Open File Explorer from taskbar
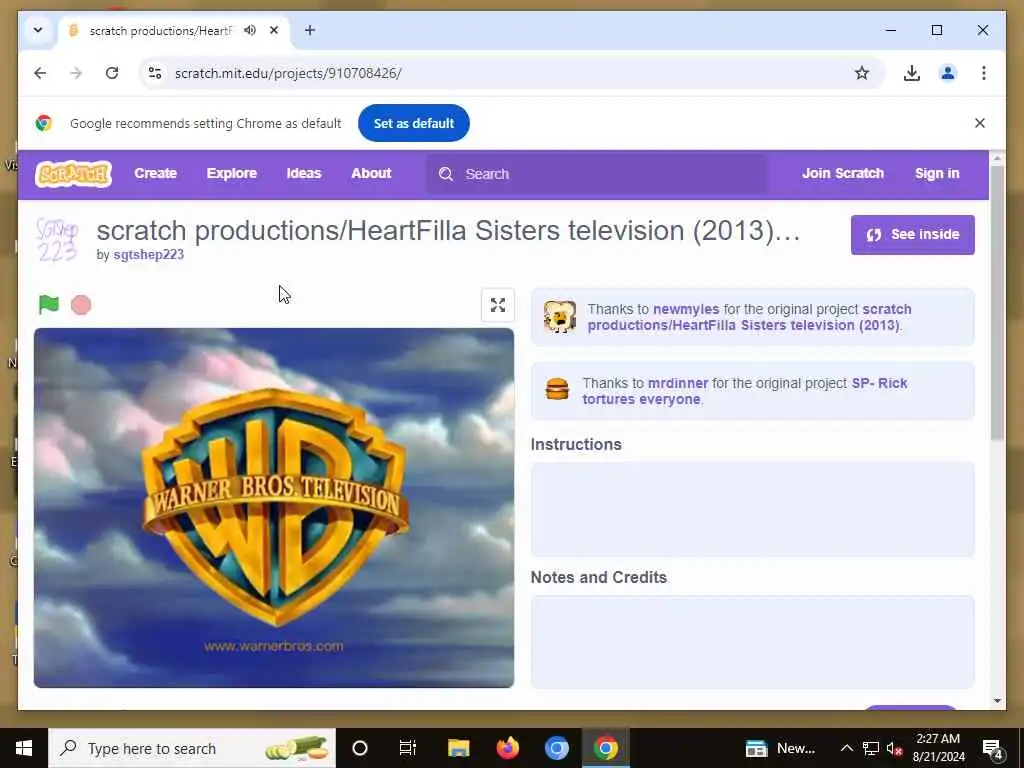The image size is (1024, 768). (458, 748)
